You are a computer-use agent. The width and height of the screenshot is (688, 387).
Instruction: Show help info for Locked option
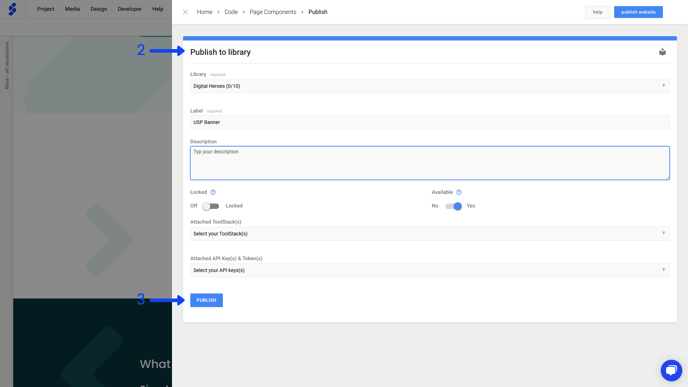[x=213, y=192]
